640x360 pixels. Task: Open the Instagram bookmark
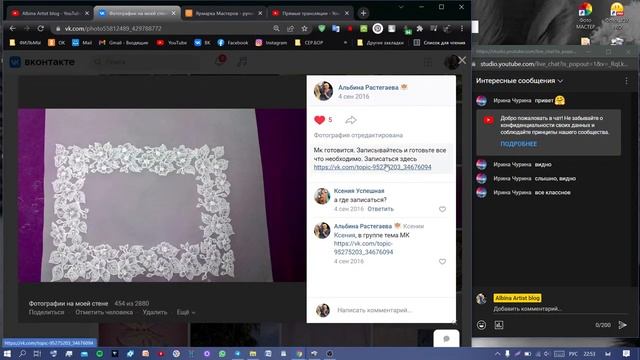coord(271,42)
